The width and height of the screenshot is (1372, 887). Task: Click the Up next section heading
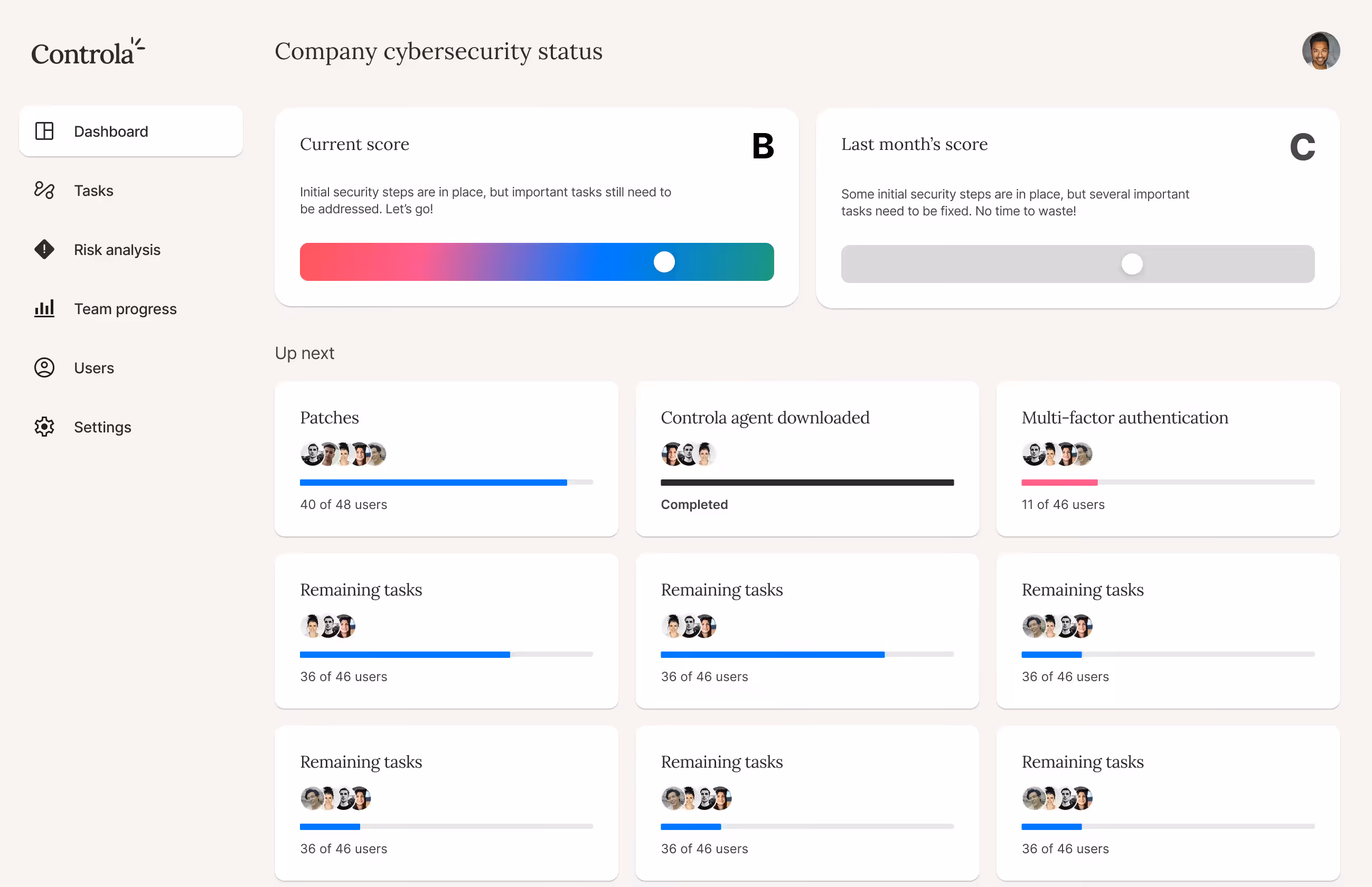point(305,353)
